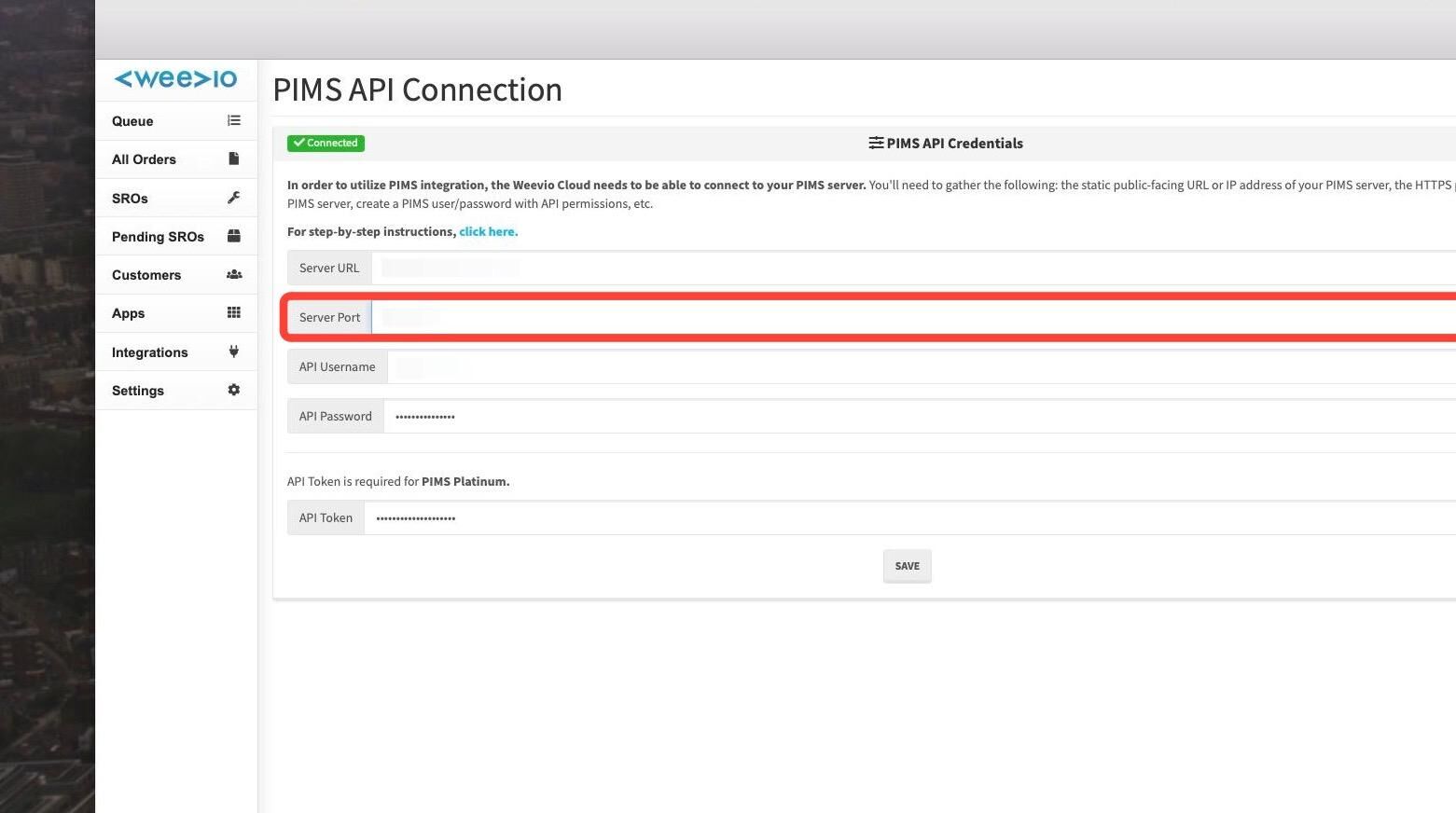Viewport: 1456px width, 813px height.
Task: Click the Apps grid icon
Action: [234, 312]
